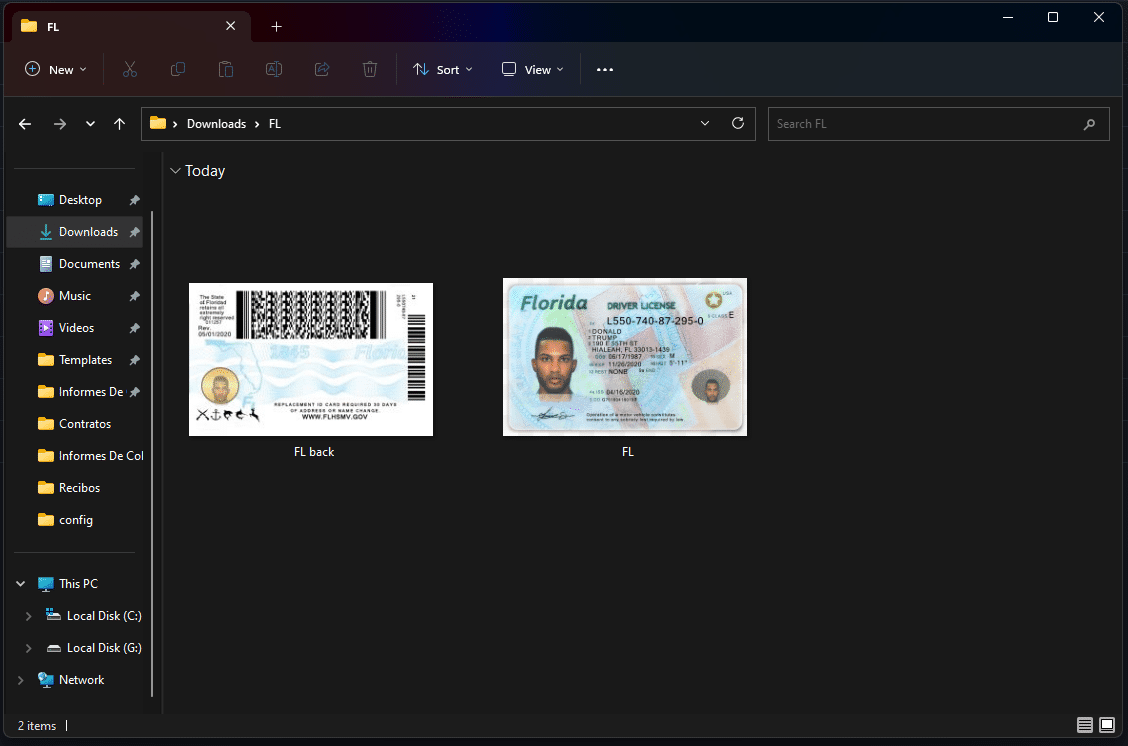
Task: Refresh the FL folder view
Action: coord(738,123)
